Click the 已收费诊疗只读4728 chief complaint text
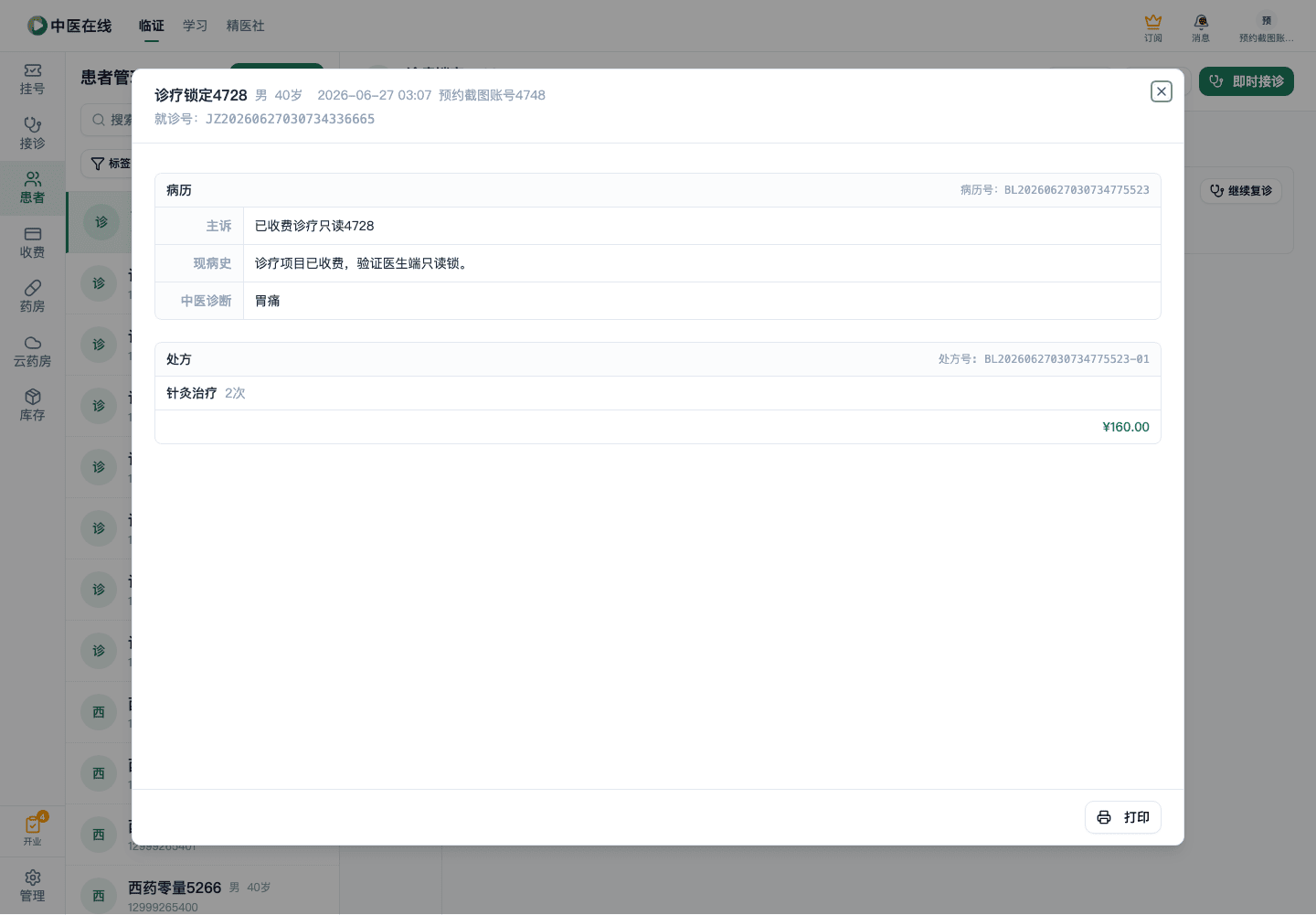Viewport: 1316px width, 915px height. click(x=314, y=226)
